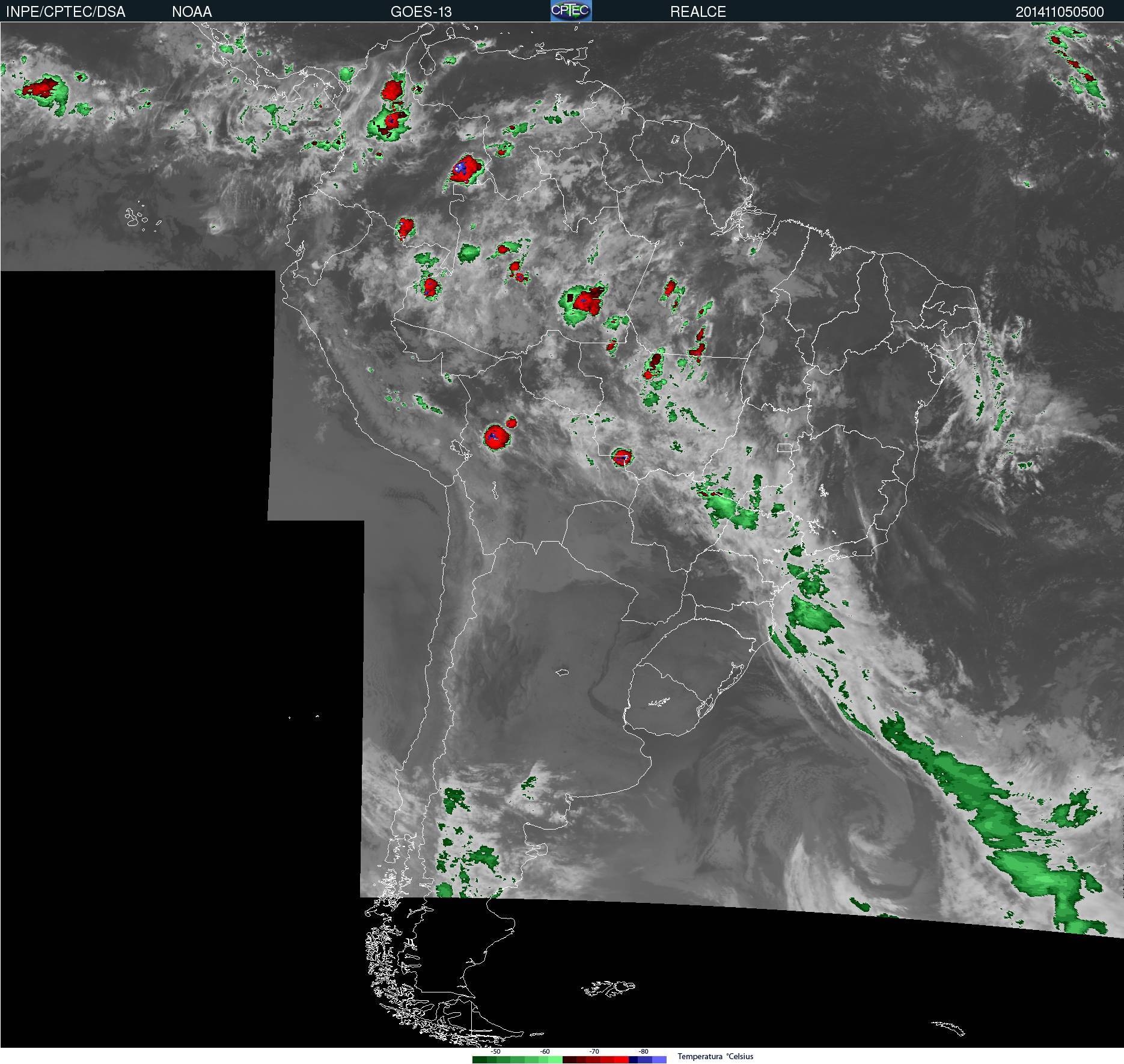Click the darkest green legend swatch
This screenshot has height=1064, width=1124.
click(480, 1060)
